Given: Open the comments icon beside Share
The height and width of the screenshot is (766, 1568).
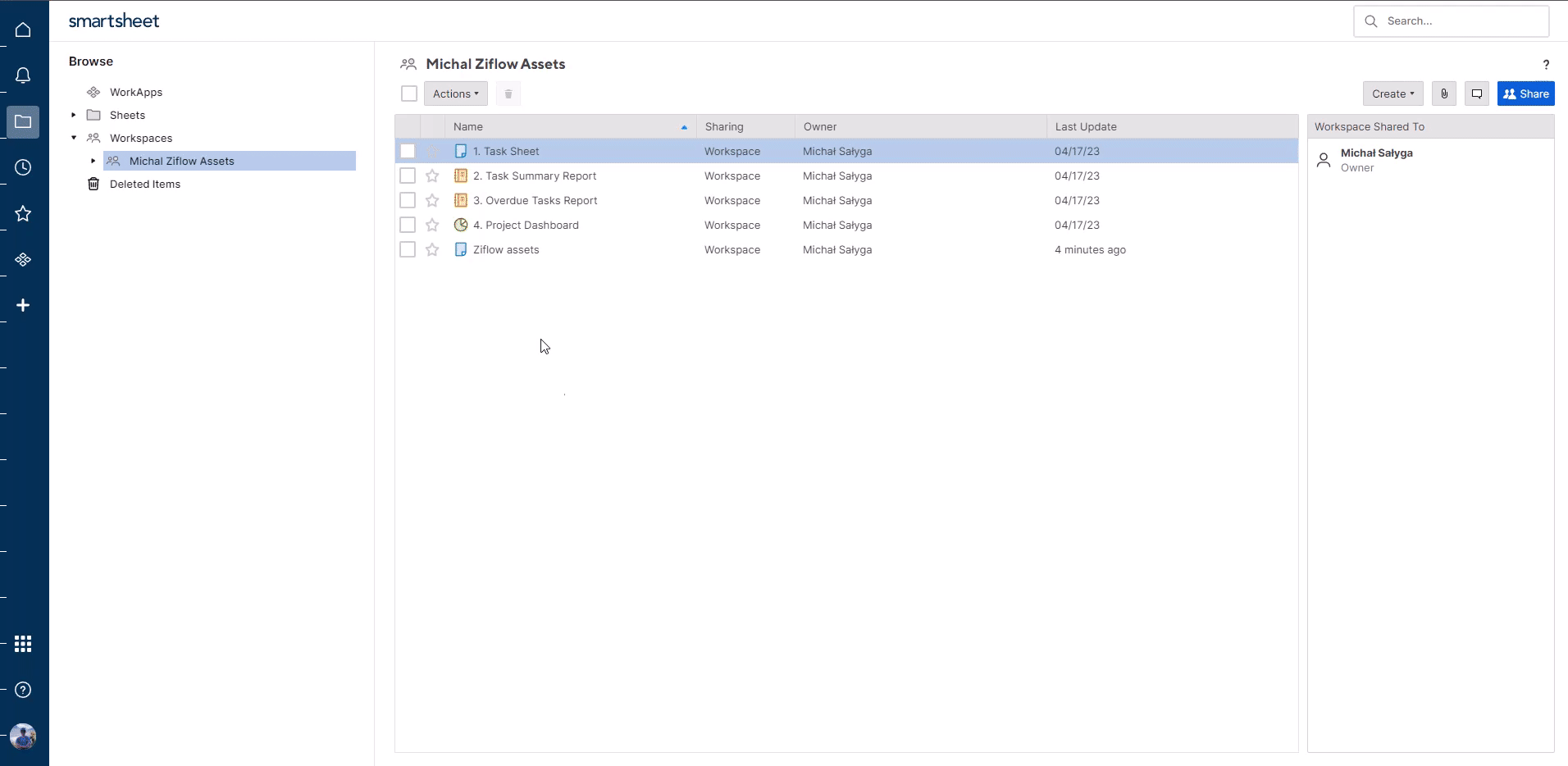Looking at the screenshot, I should (1476, 93).
